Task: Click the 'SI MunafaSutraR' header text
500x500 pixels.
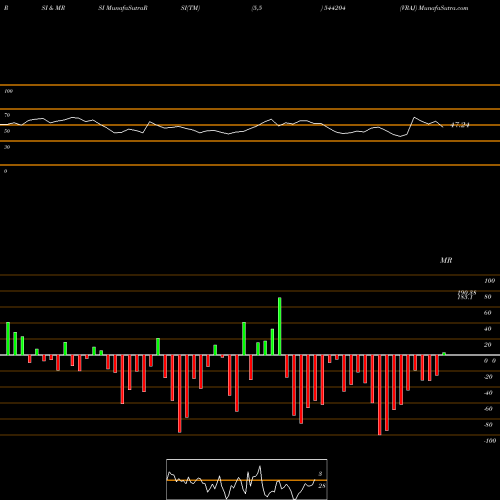Action: coord(123,8)
